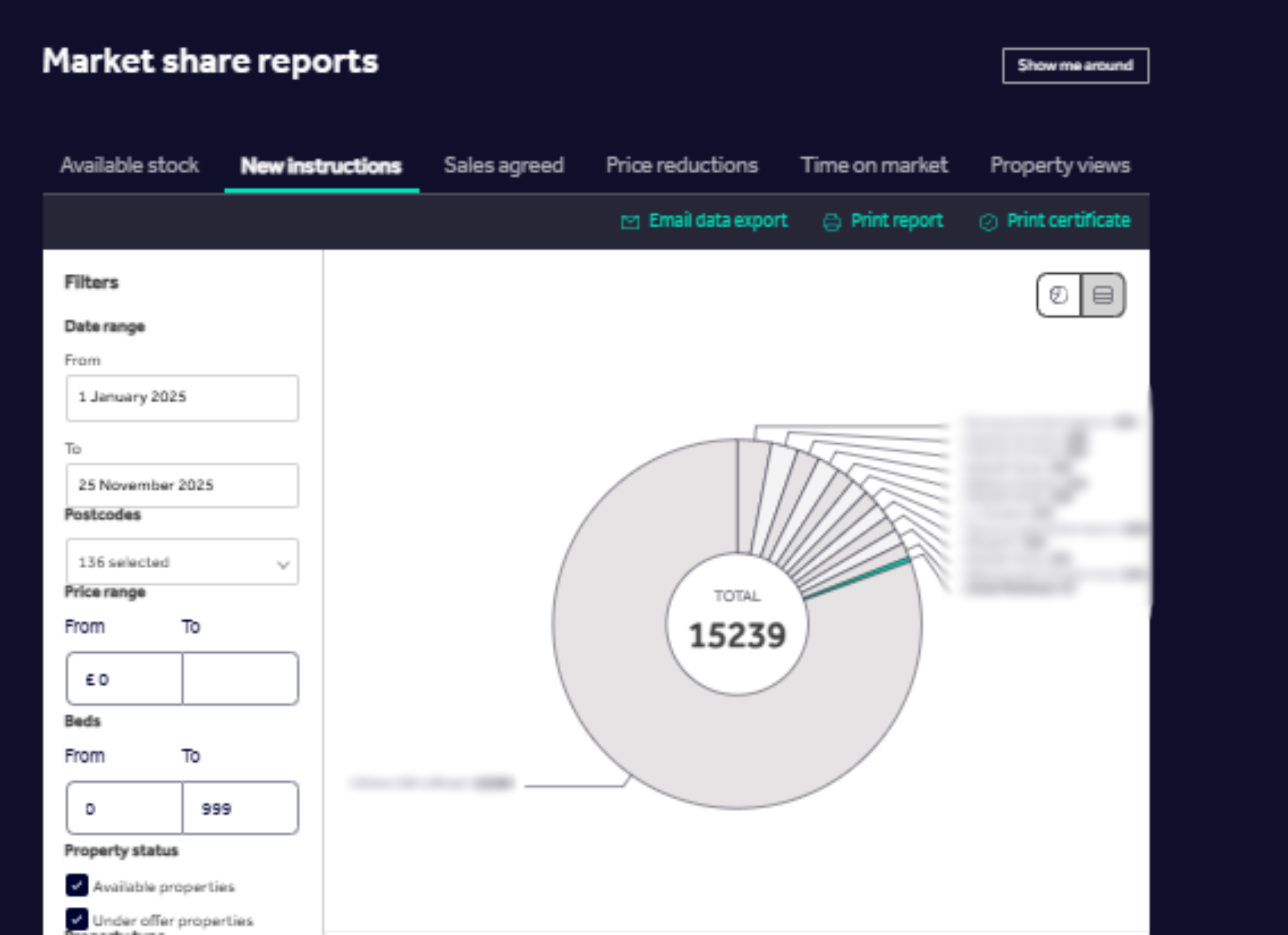Switch to table list view icon

tap(1103, 295)
